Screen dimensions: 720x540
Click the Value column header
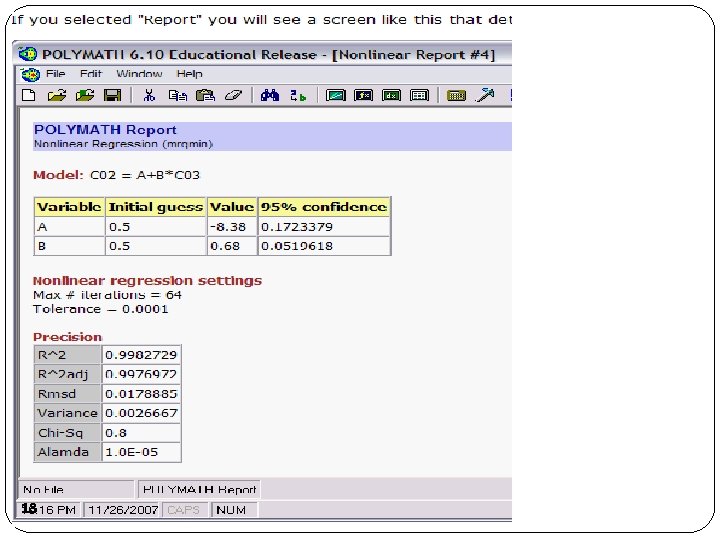point(232,207)
